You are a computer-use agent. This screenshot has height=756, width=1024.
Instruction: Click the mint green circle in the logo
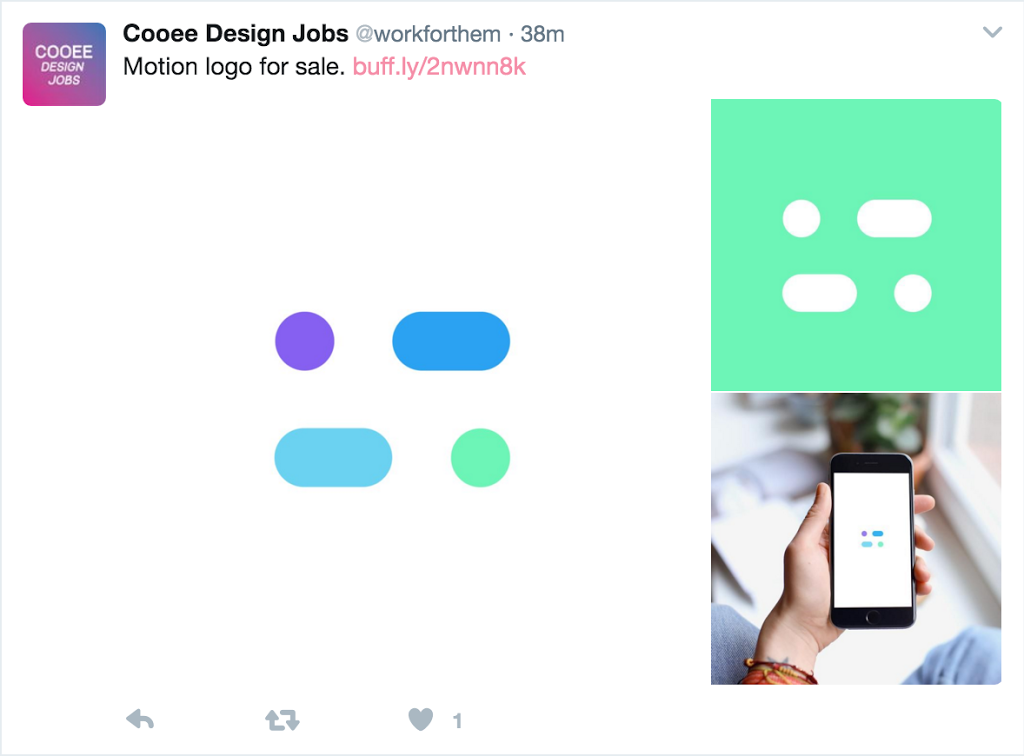[481, 458]
